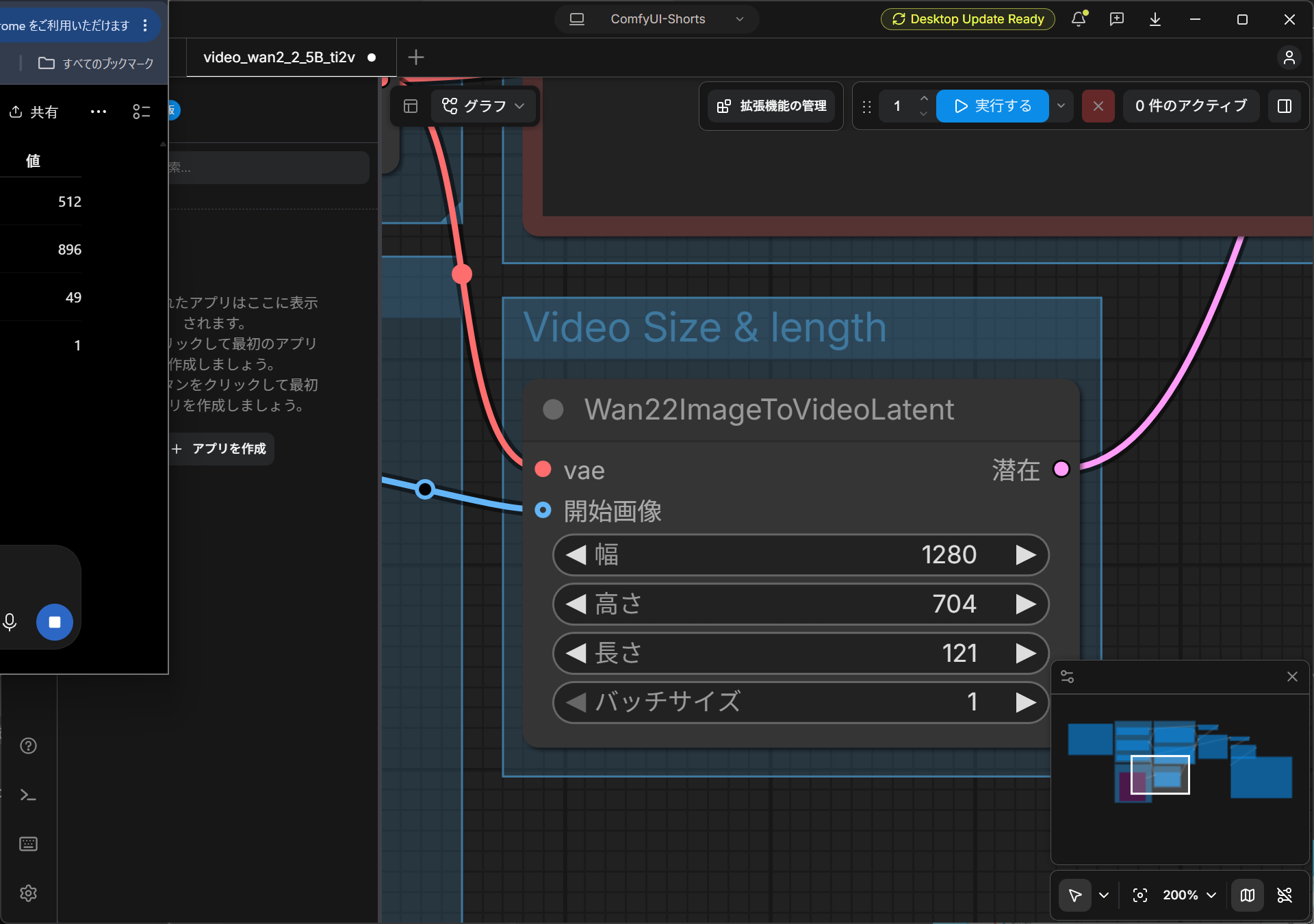Open the keyboard shortcuts icon
The height and width of the screenshot is (924, 1314).
pos(28,844)
